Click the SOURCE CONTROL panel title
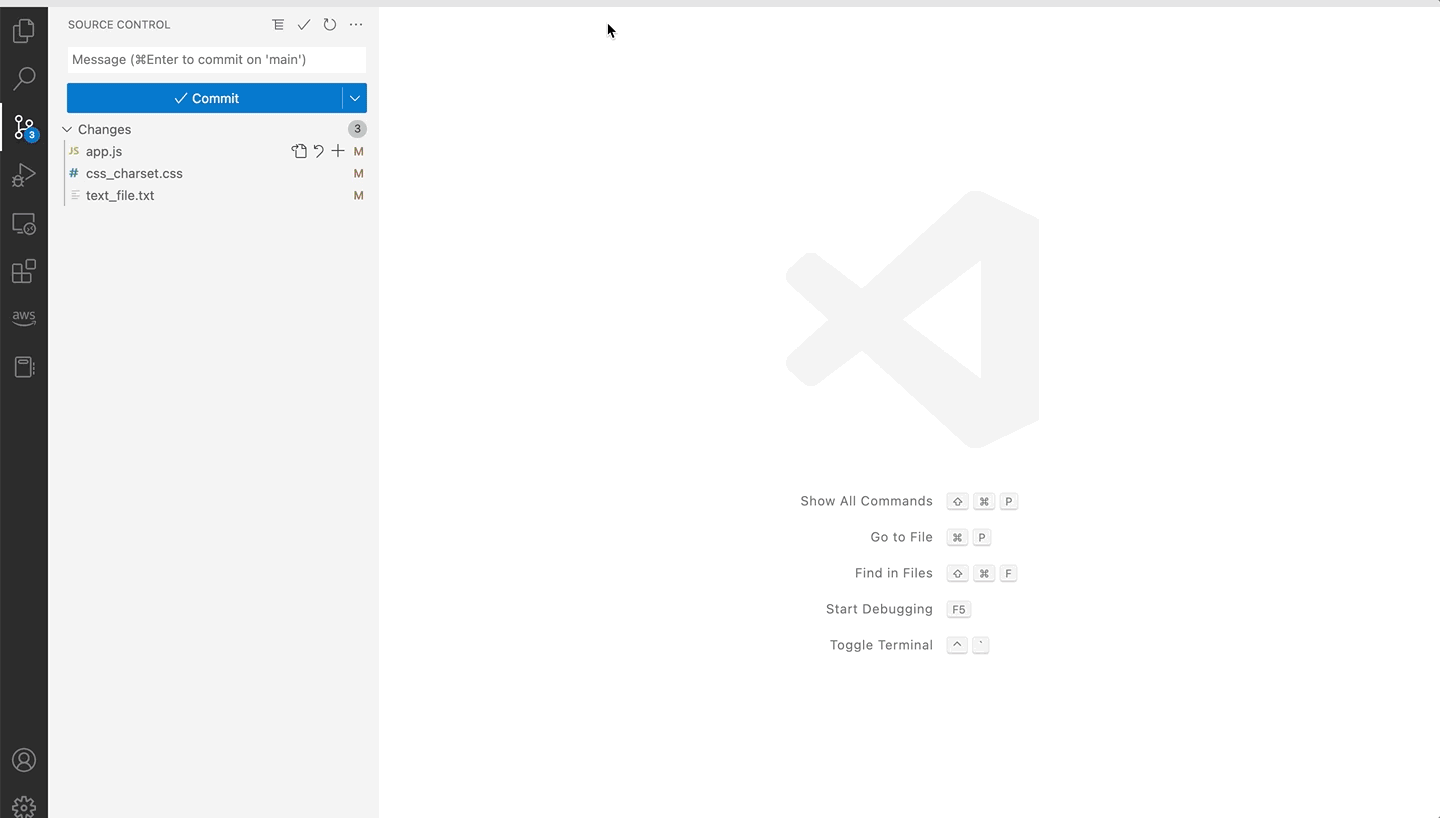The width and height of the screenshot is (1440, 818). (x=119, y=24)
